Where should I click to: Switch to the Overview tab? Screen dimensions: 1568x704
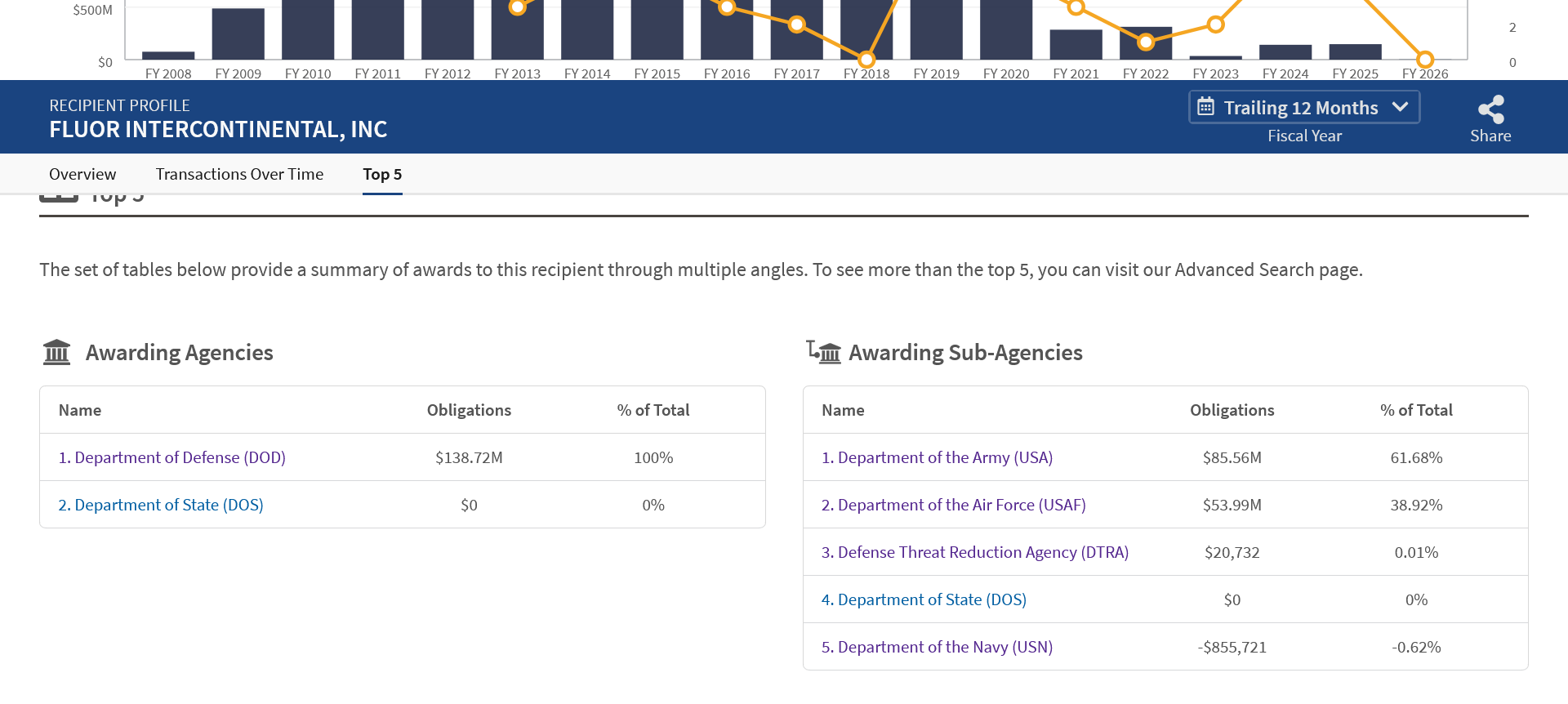[82, 174]
